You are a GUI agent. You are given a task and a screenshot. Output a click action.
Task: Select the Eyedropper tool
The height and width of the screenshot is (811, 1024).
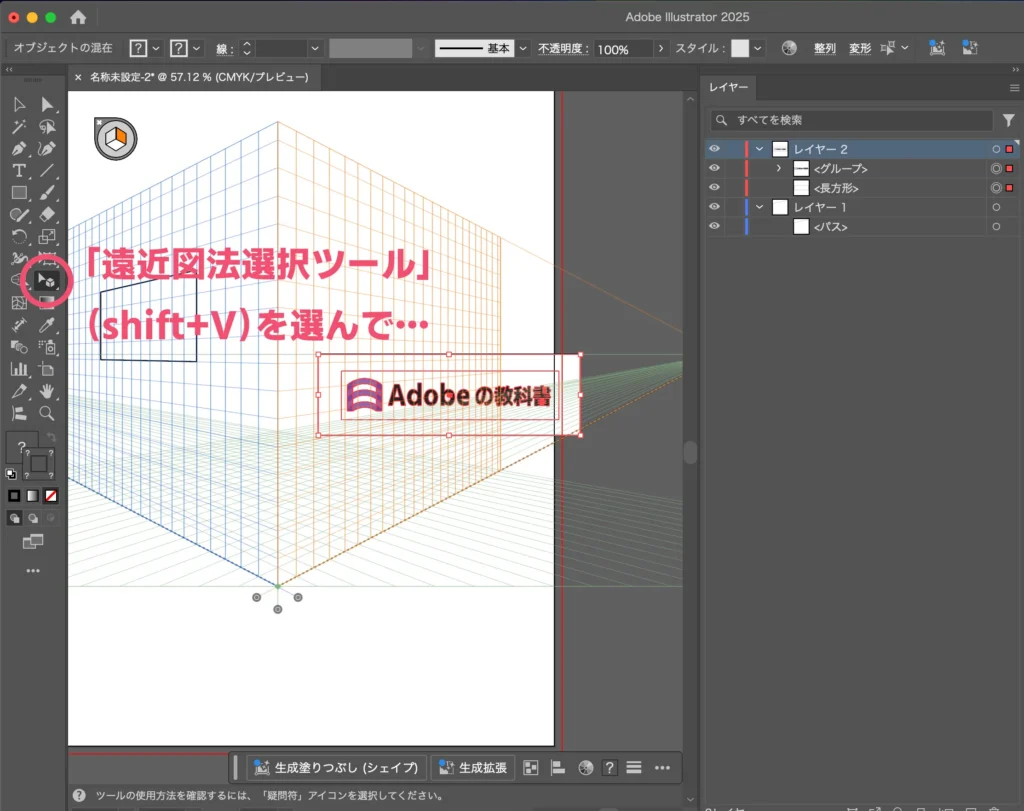(47, 325)
